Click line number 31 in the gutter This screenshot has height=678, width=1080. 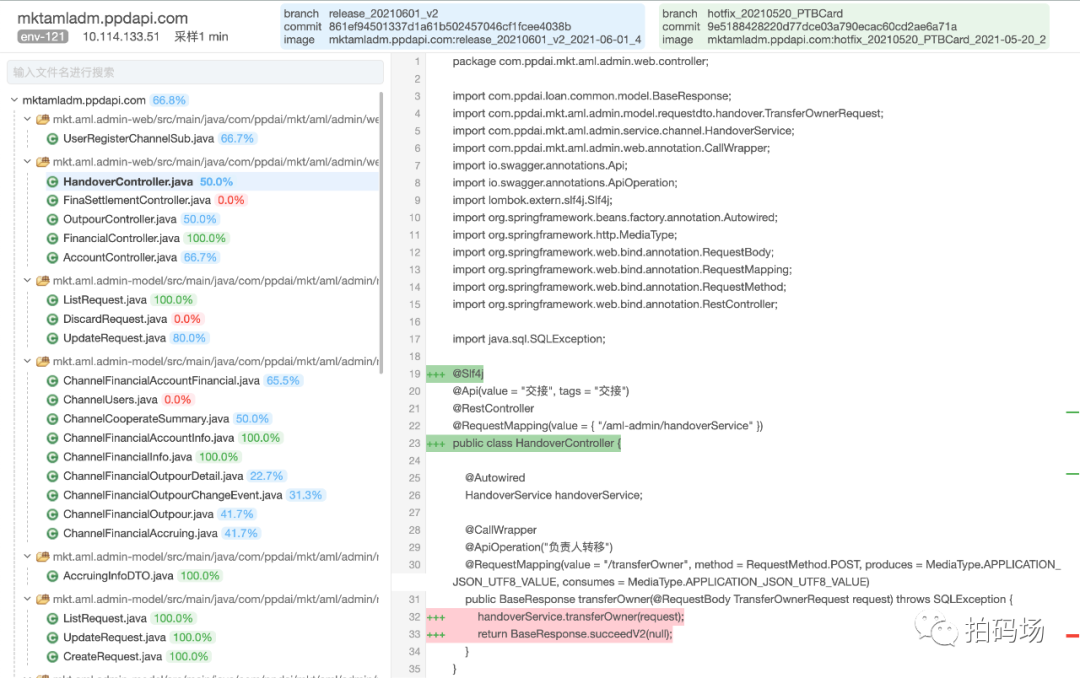pyautogui.click(x=414, y=599)
